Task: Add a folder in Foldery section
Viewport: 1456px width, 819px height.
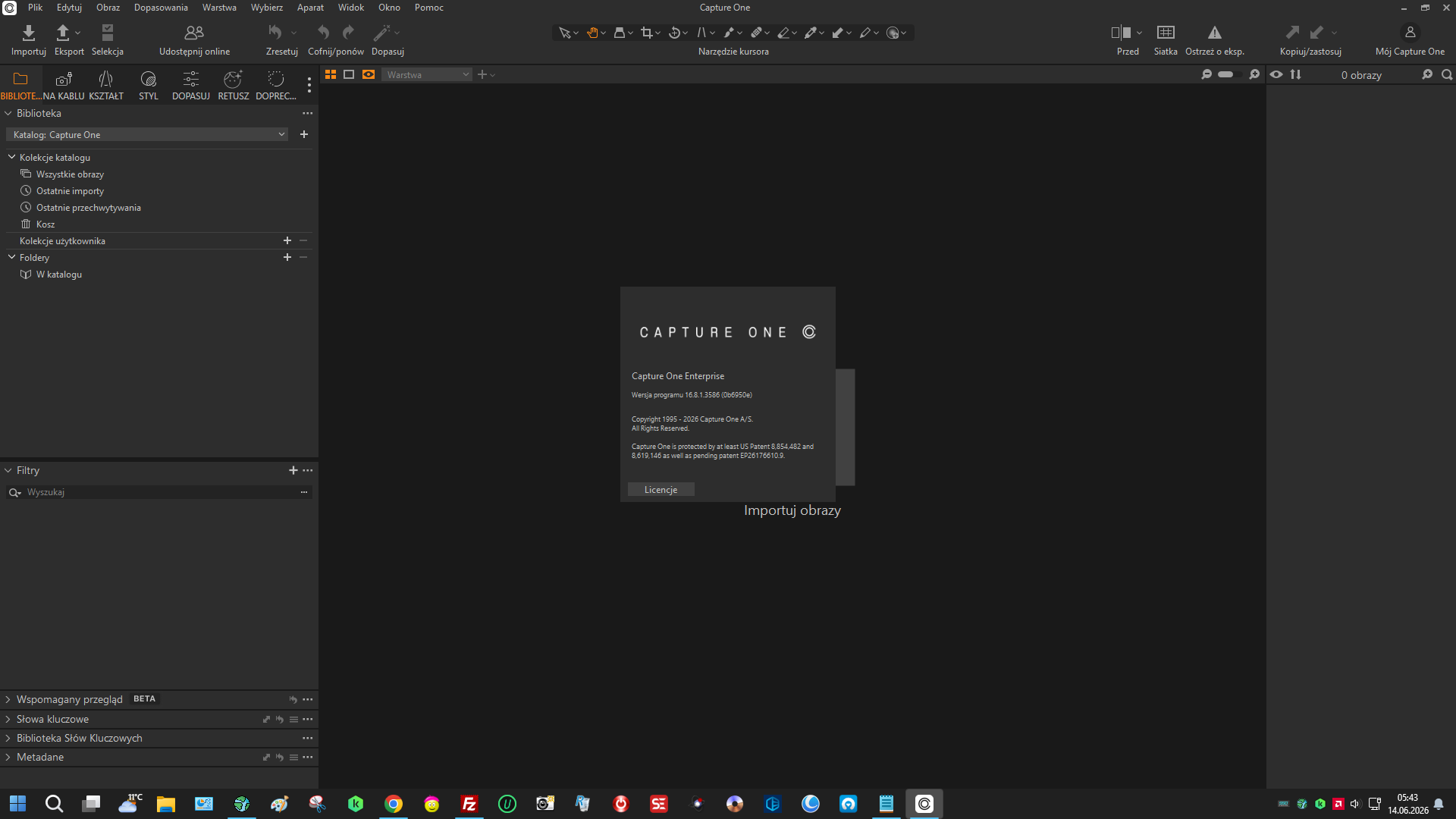Action: click(287, 258)
